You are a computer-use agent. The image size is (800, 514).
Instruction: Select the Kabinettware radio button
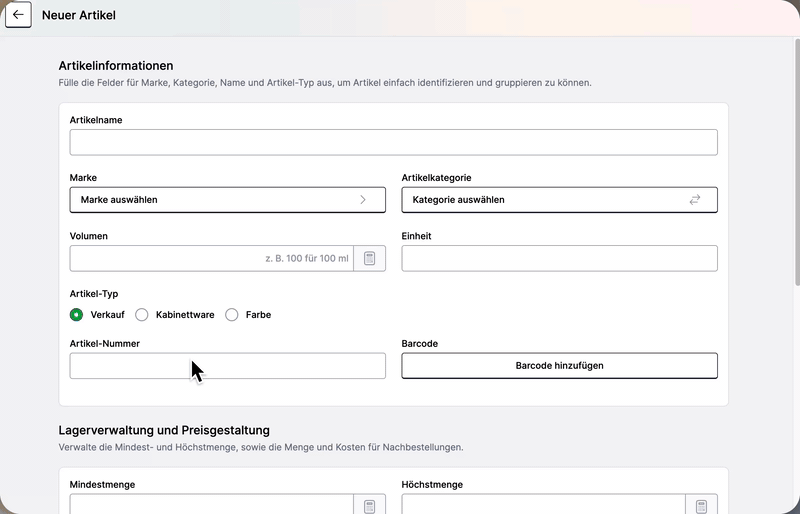tap(142, 315)
